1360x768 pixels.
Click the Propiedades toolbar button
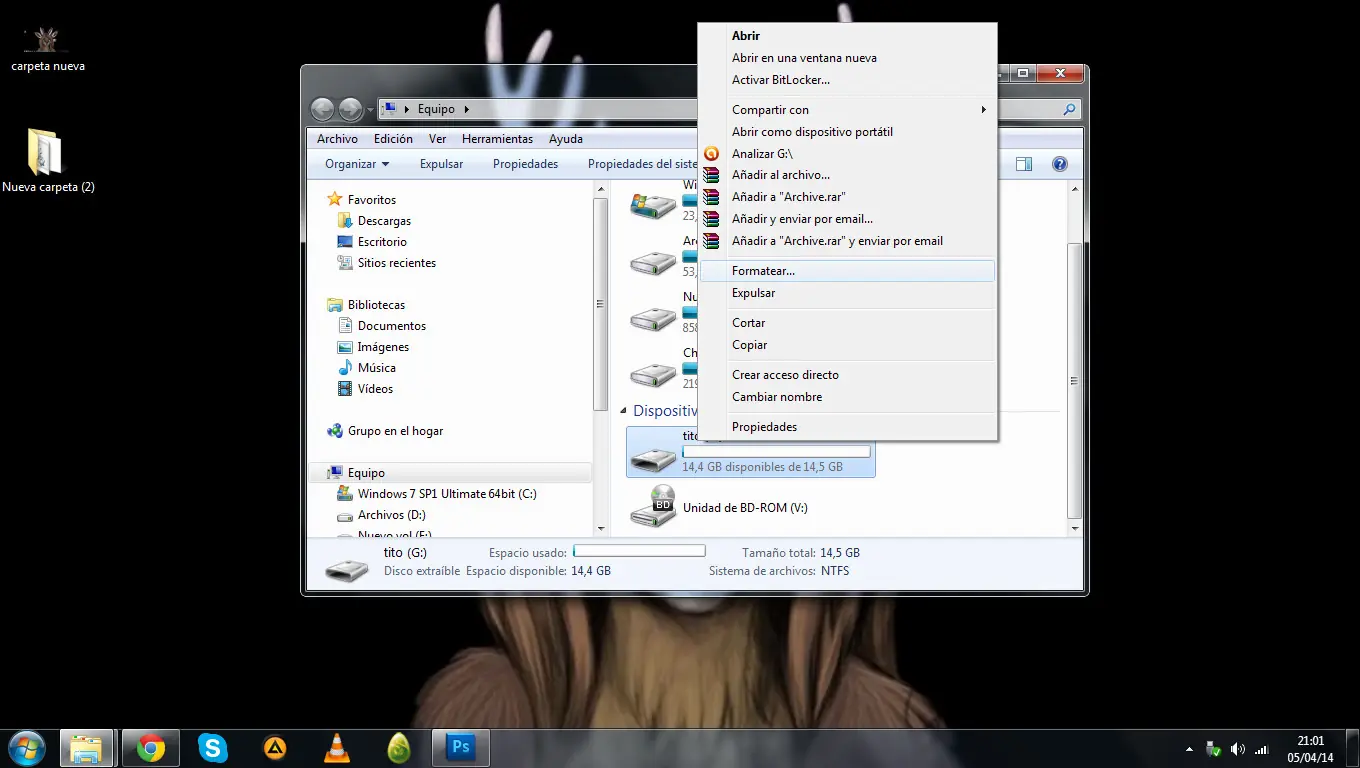click(525, 164)
